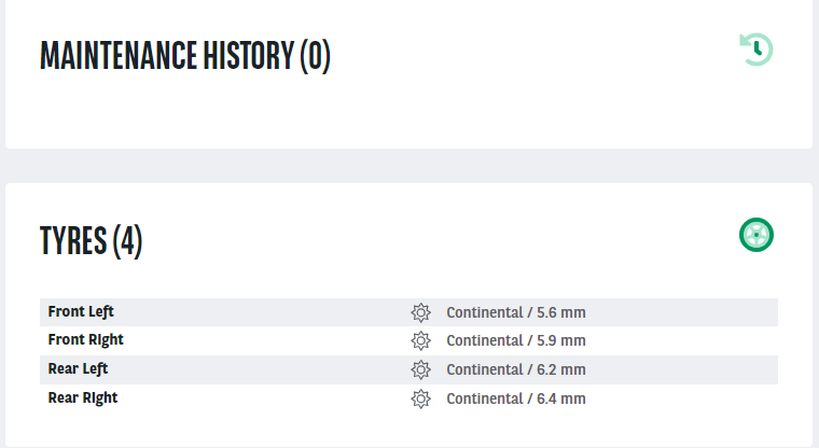Select the Rear Left tyre label
This screenshot has width=819, height=448.
pyautogui.click(x=78, y=369)
